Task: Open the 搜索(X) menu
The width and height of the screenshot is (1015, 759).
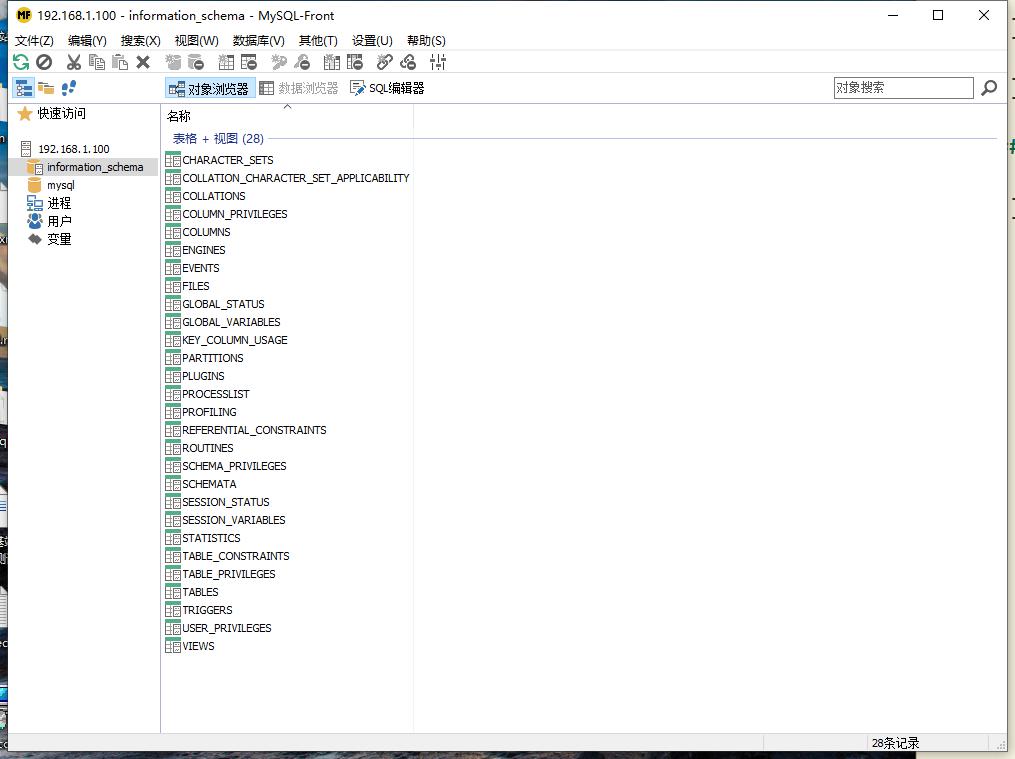Action: pyautogui.click(x=140, y=41)
